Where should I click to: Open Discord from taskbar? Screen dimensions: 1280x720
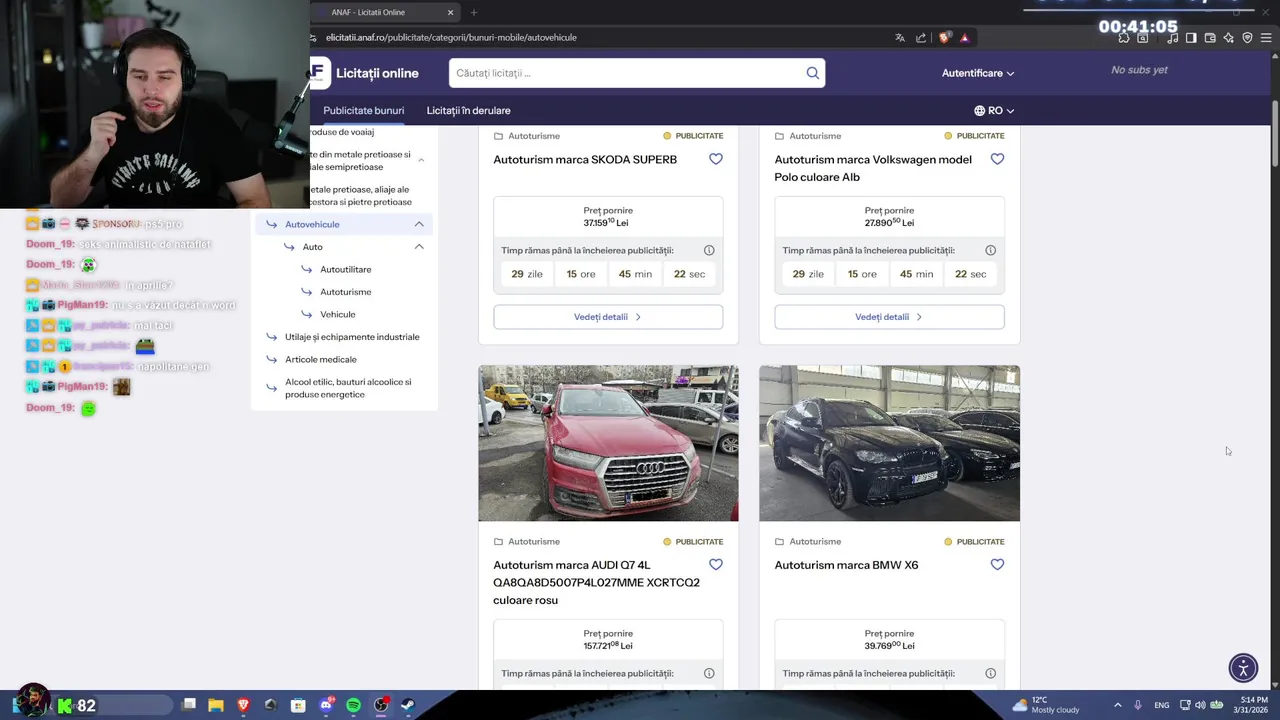tap(326, 705)
